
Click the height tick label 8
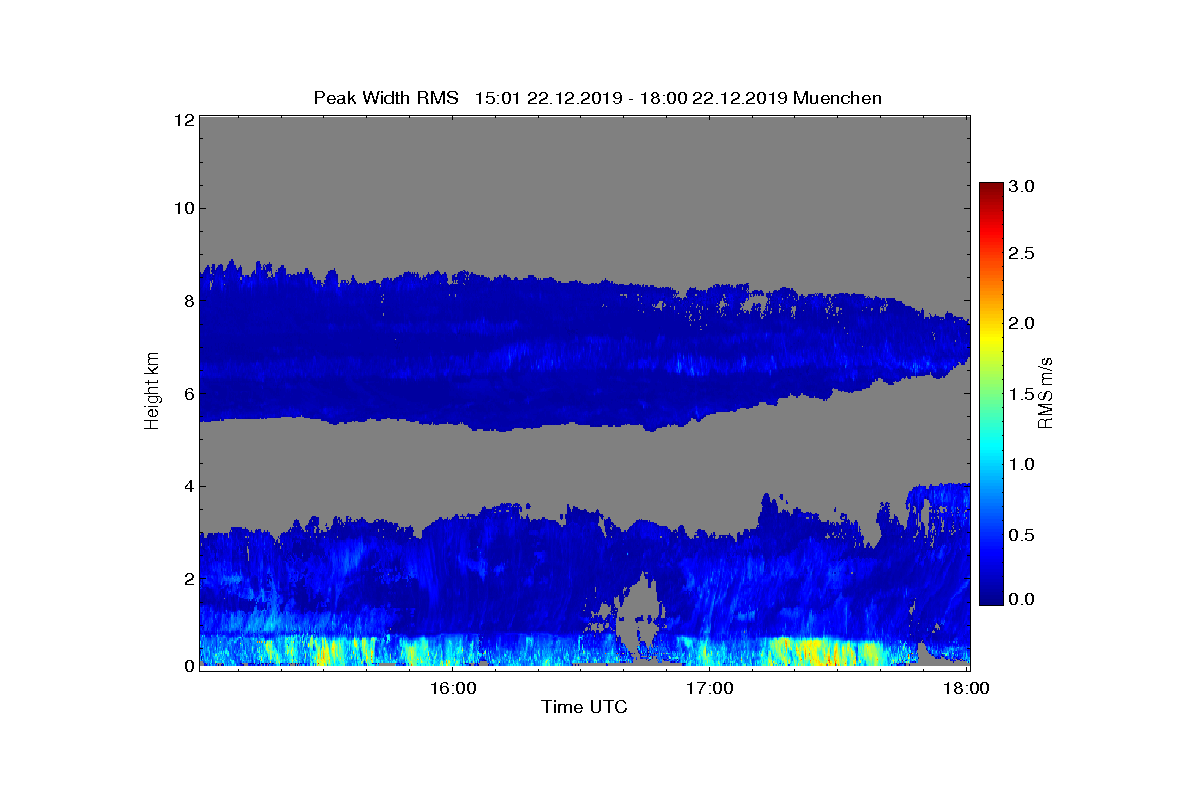point(188,301)
